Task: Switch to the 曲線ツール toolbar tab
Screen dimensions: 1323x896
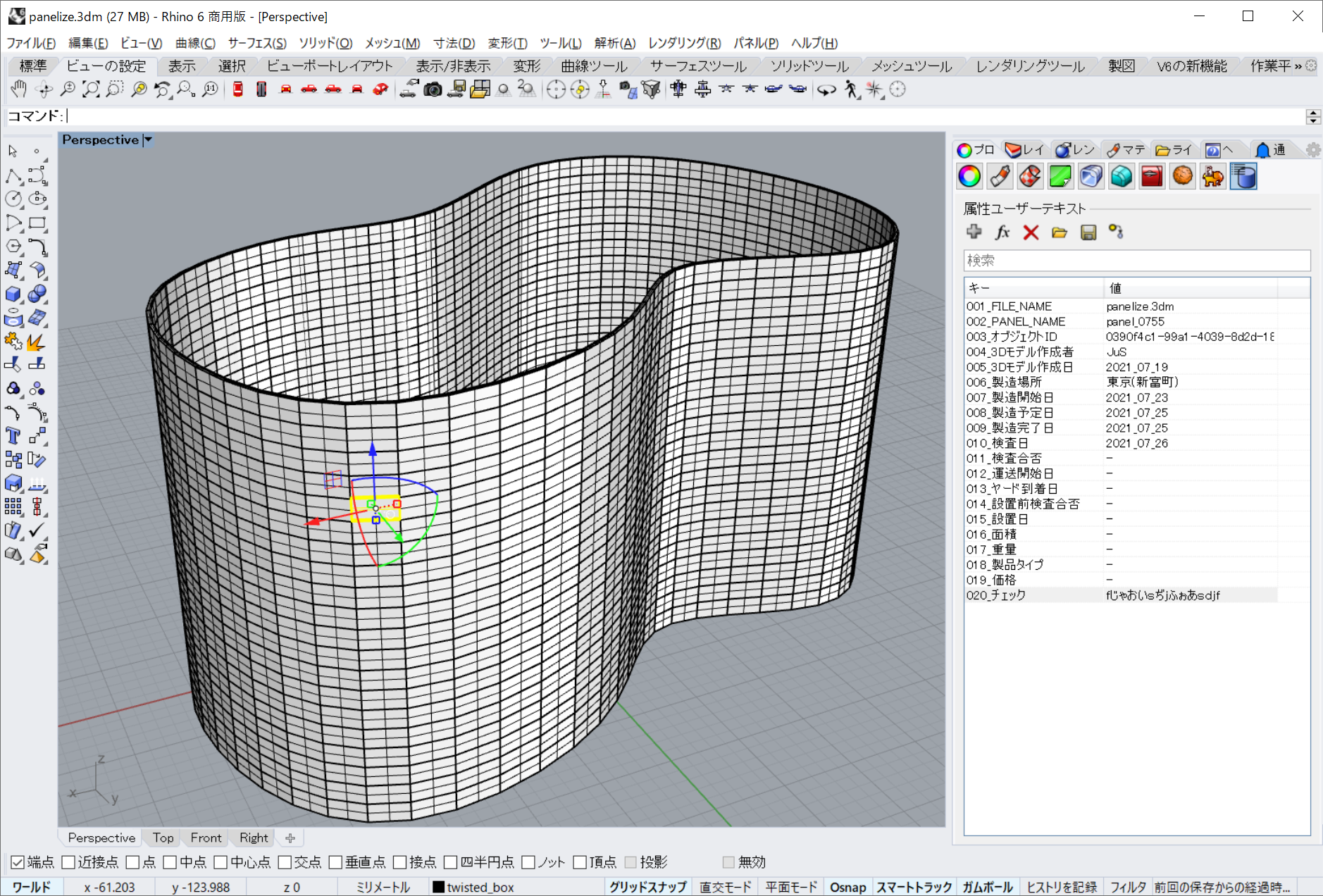Action: pyautogui.click(x=592, y=66)
